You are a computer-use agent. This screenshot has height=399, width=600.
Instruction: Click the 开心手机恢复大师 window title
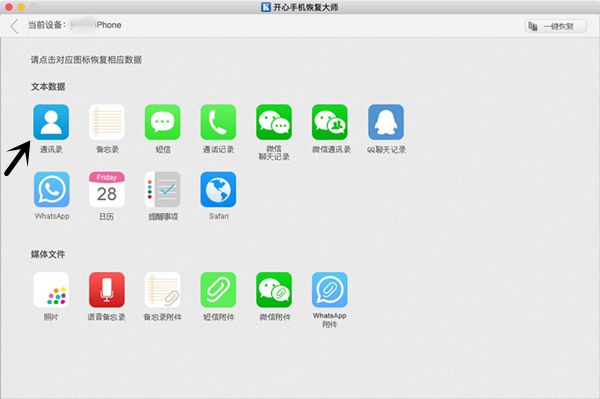305,7
